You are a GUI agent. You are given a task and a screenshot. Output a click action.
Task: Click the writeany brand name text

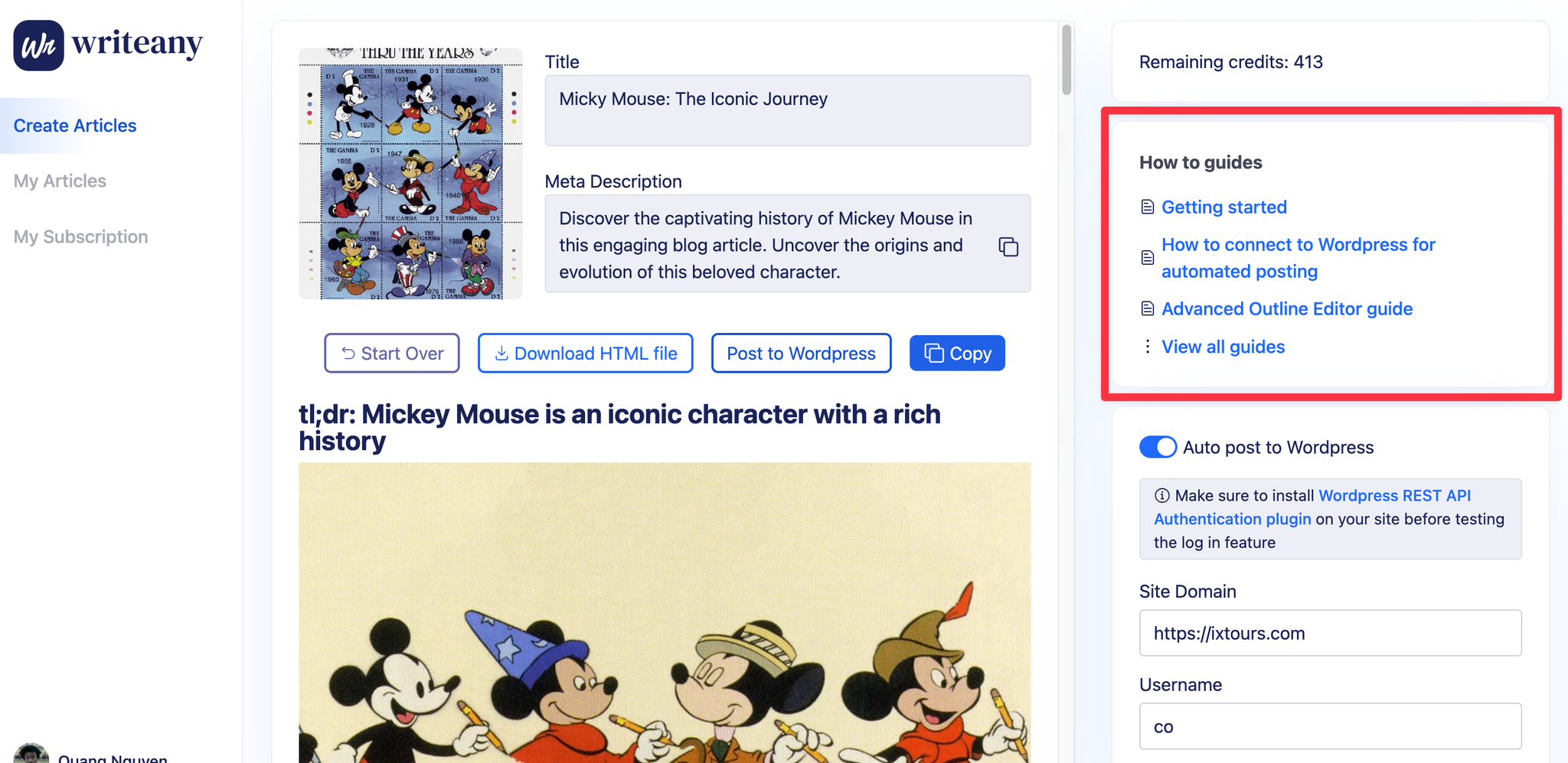(137, 43)
